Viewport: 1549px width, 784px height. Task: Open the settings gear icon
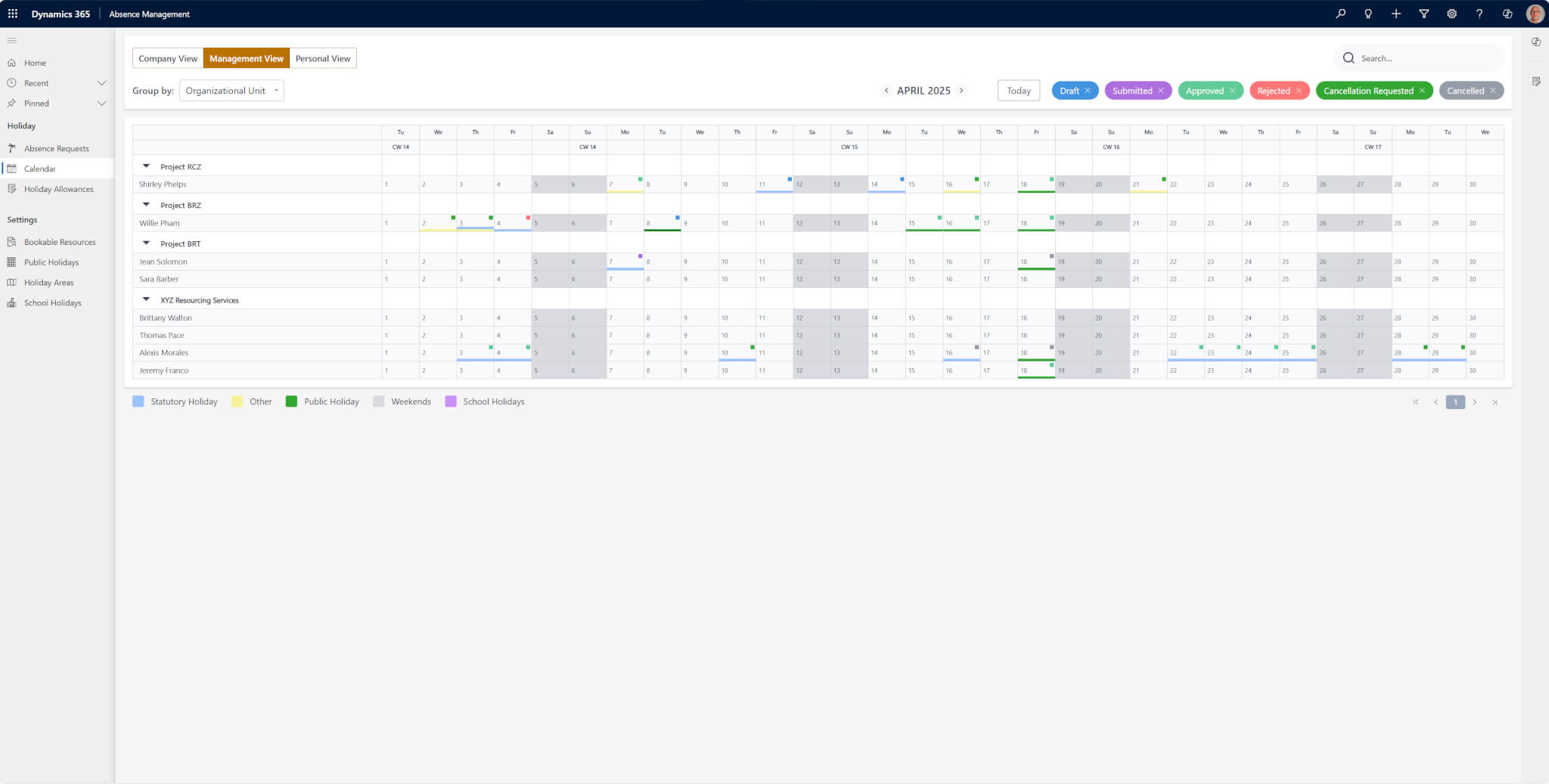point(1451,14)
